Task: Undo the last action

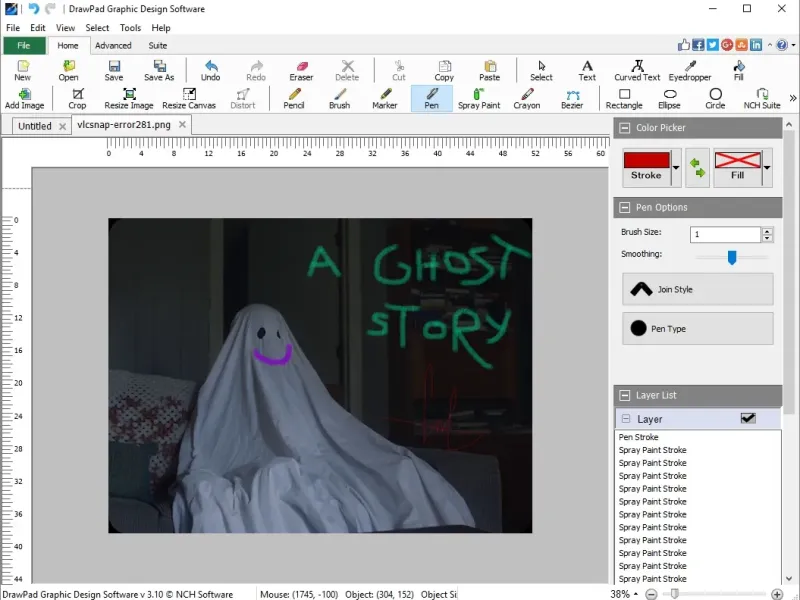Action: click(x=210, y=70)
